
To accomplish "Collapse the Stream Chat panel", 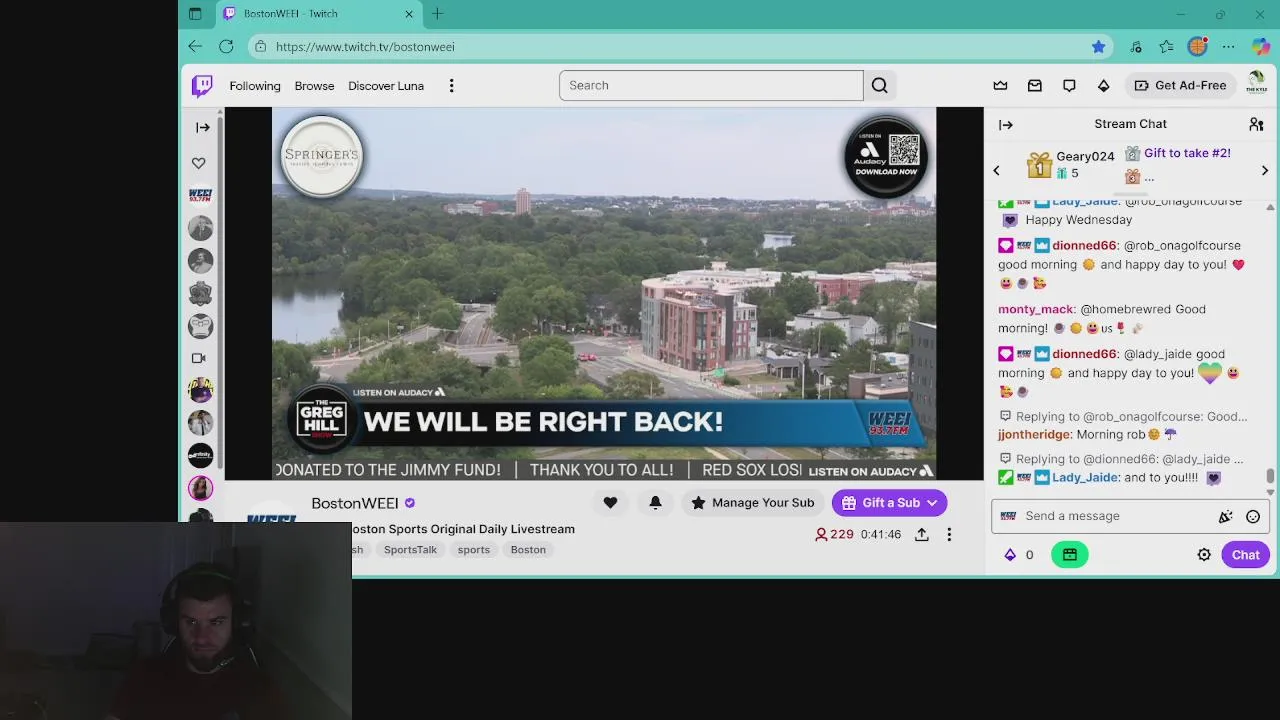I will coord(1006,125).
